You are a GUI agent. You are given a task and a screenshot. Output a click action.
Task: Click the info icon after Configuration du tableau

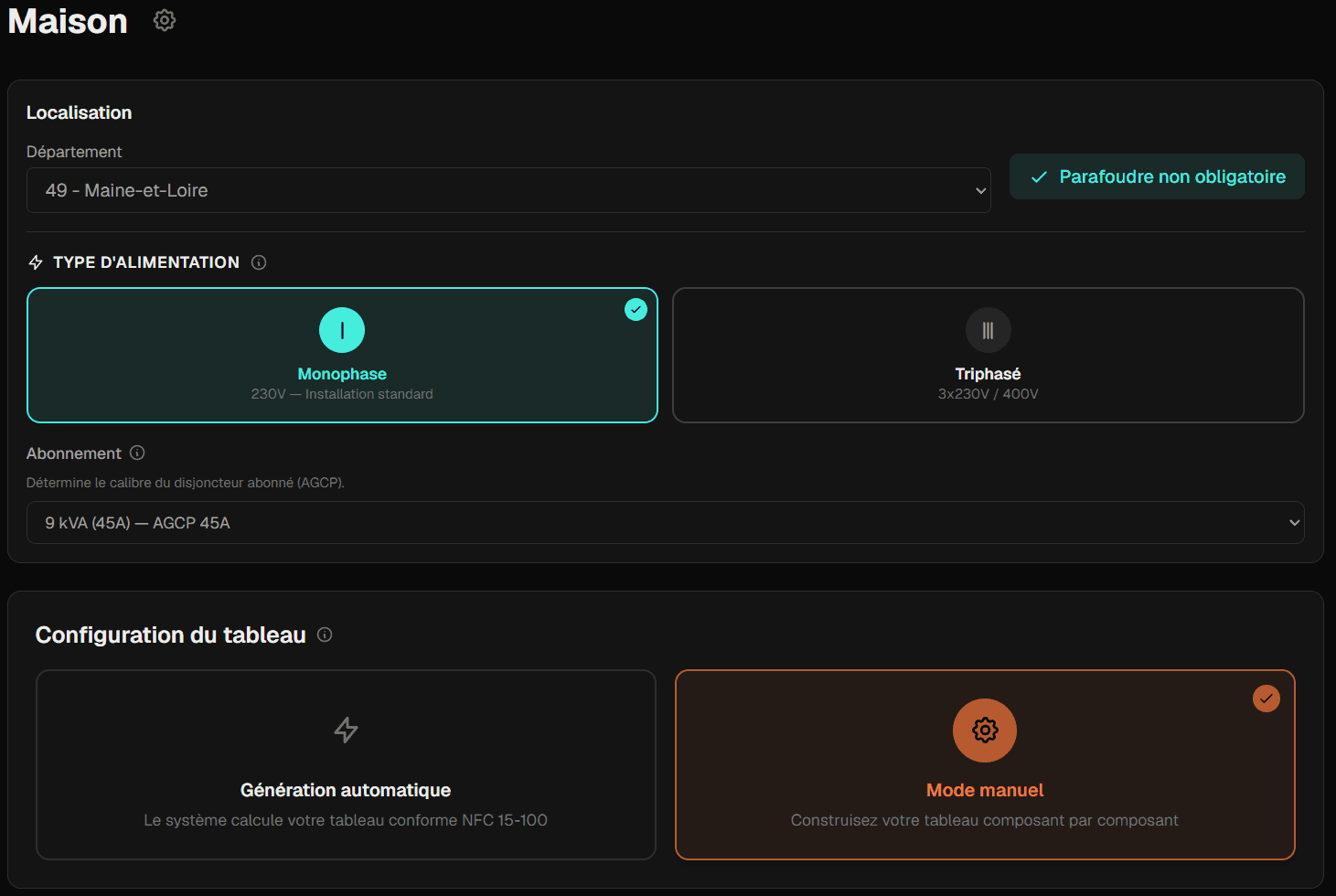(325, 635)
